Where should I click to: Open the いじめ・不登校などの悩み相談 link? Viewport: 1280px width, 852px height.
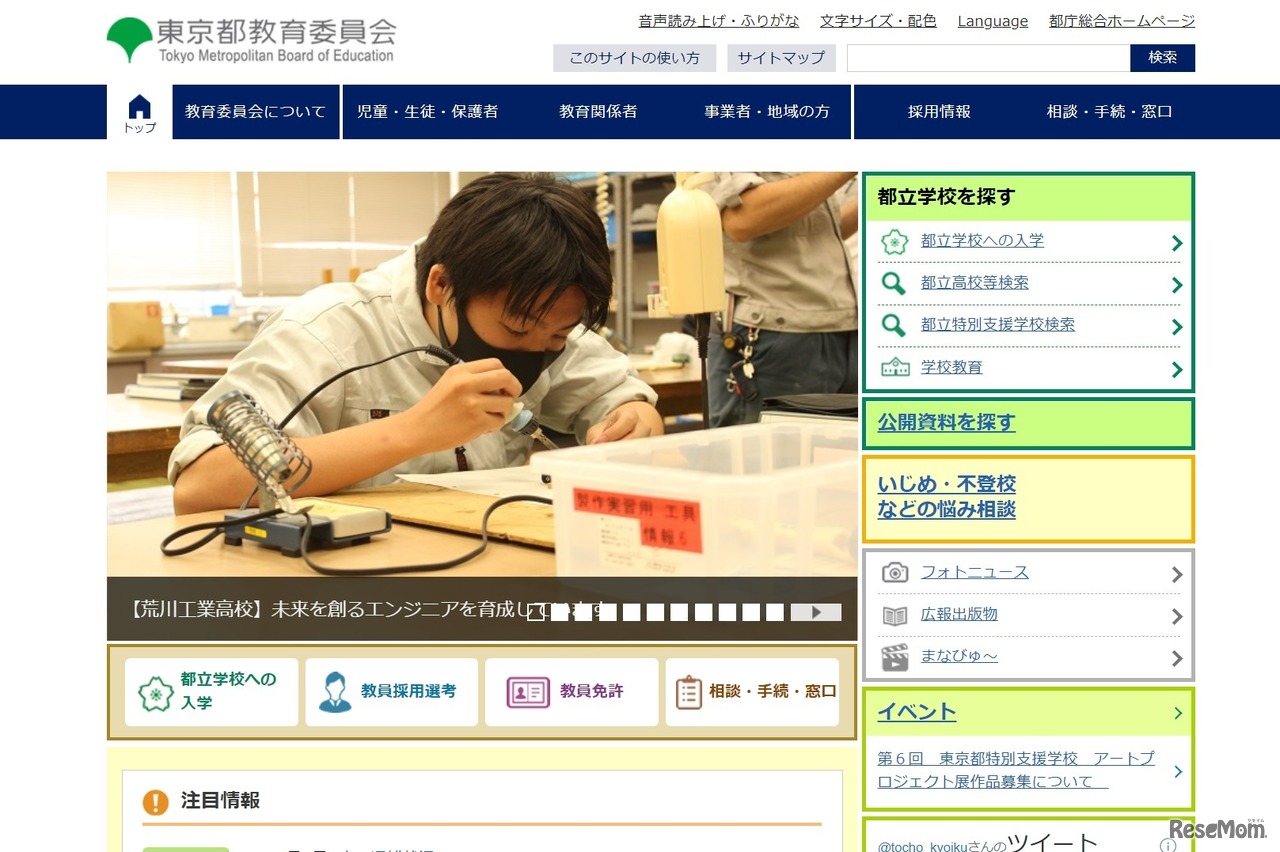point(947,497)
